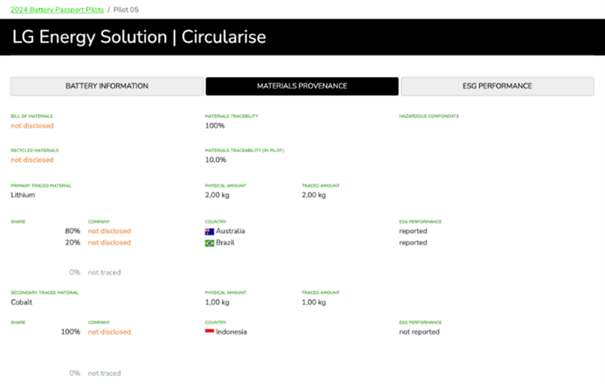Click the Australia flag icon

209,232
